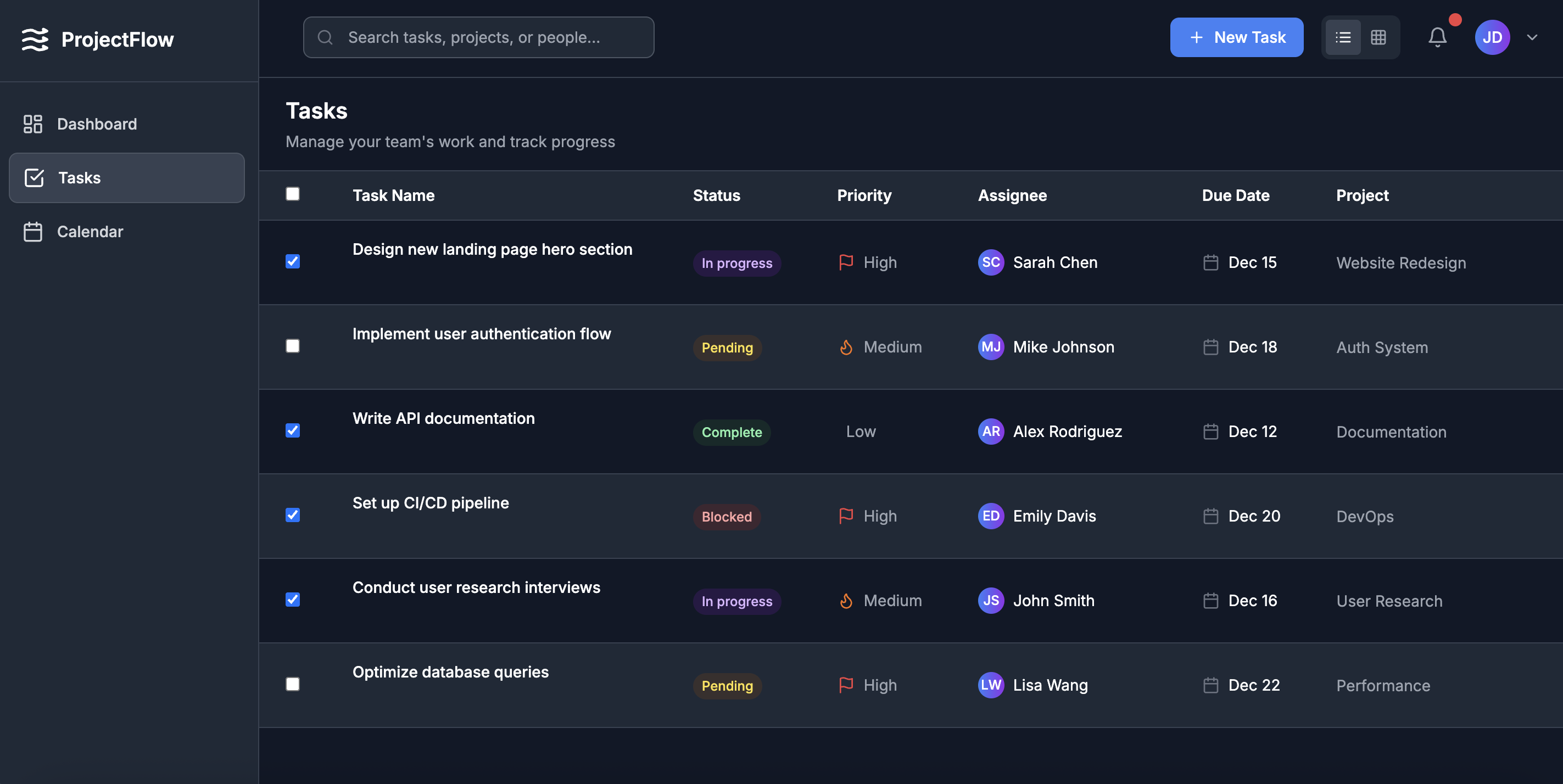The width and height of the screenshot is (1563, 784).
Task: Click the notification bell icon
Action: tap(1437, 37)
